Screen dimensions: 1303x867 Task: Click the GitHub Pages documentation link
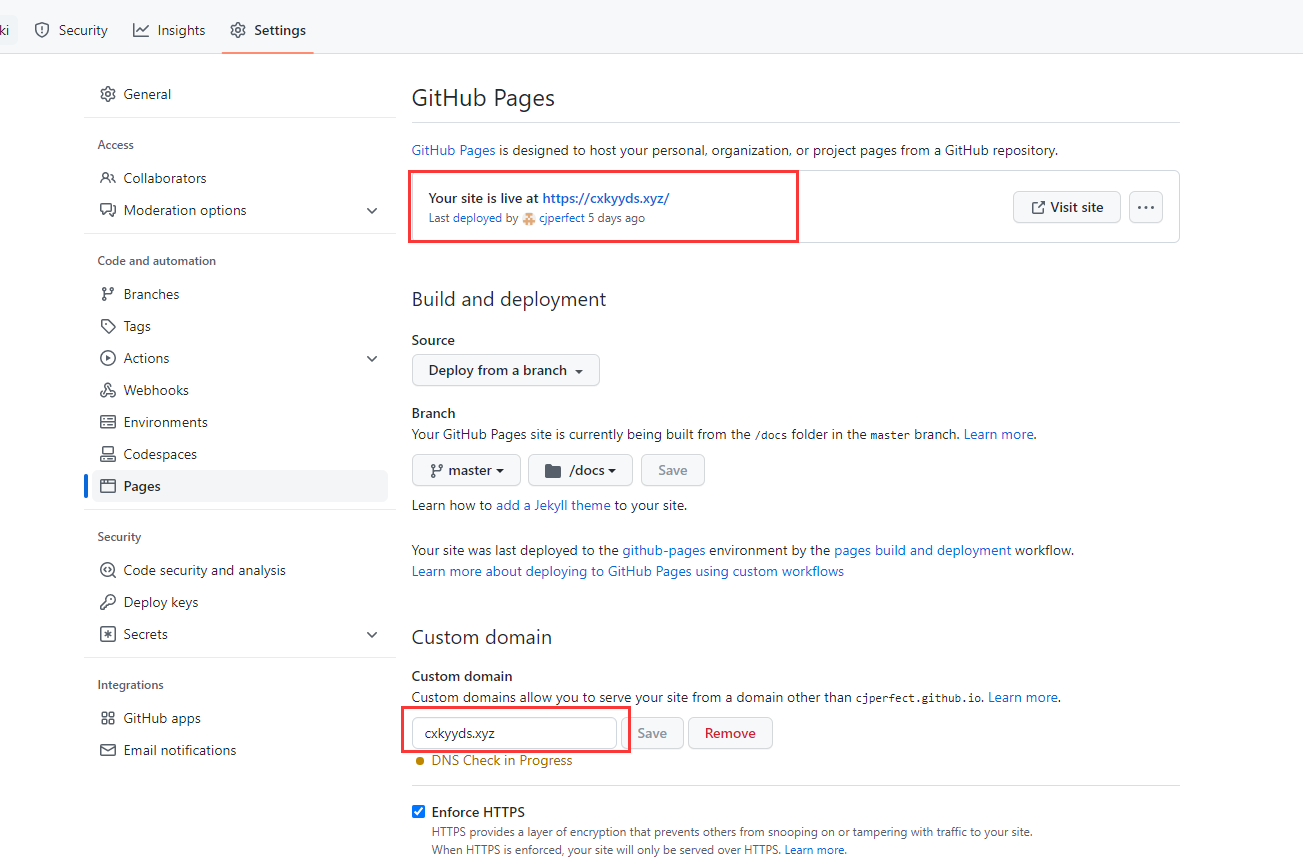(x=453, y=150)
